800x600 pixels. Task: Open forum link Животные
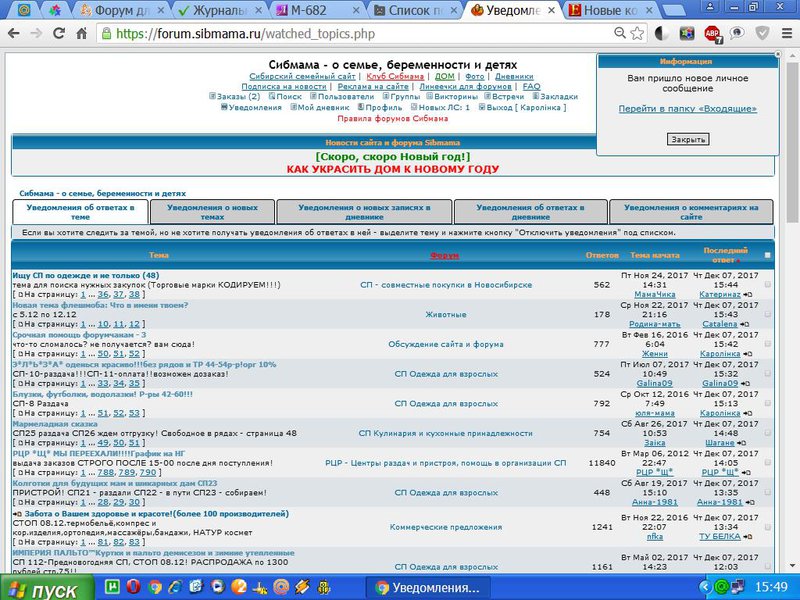[x=446, y=314]
